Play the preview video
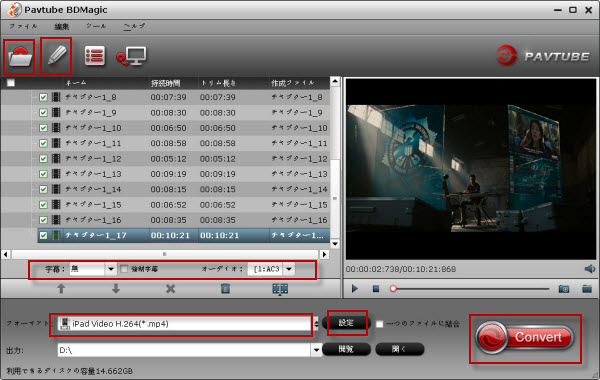Image resolution: width=600 pixels, height=380 pixels. click(355, 289)
